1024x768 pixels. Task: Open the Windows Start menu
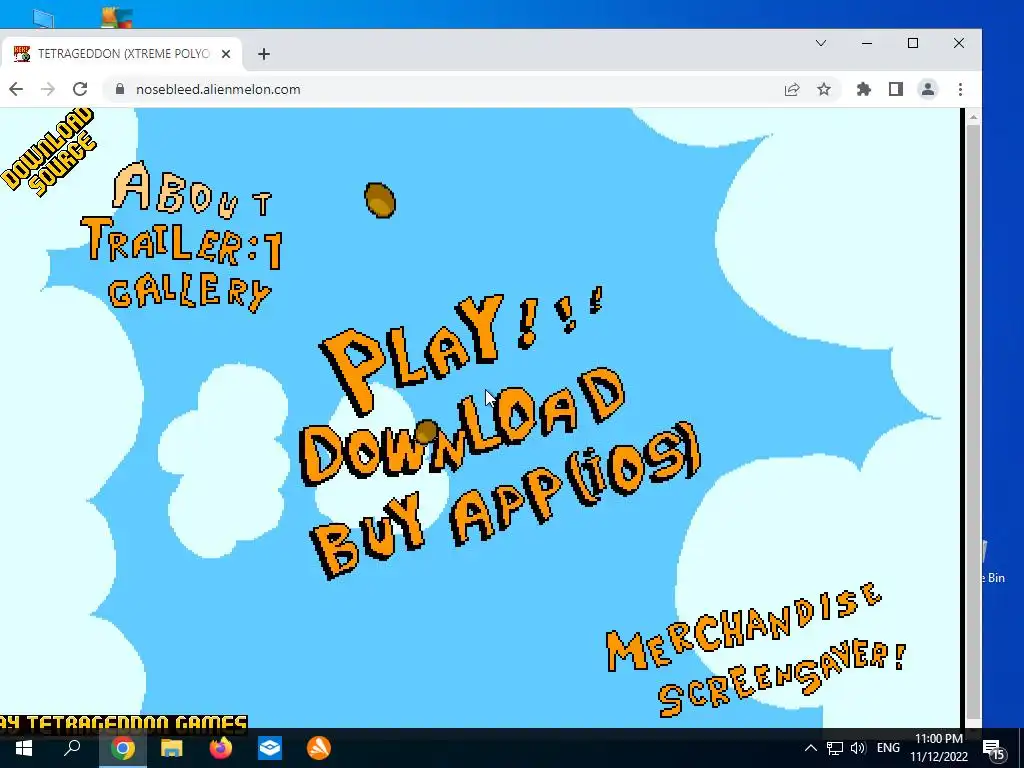[24, 748]
